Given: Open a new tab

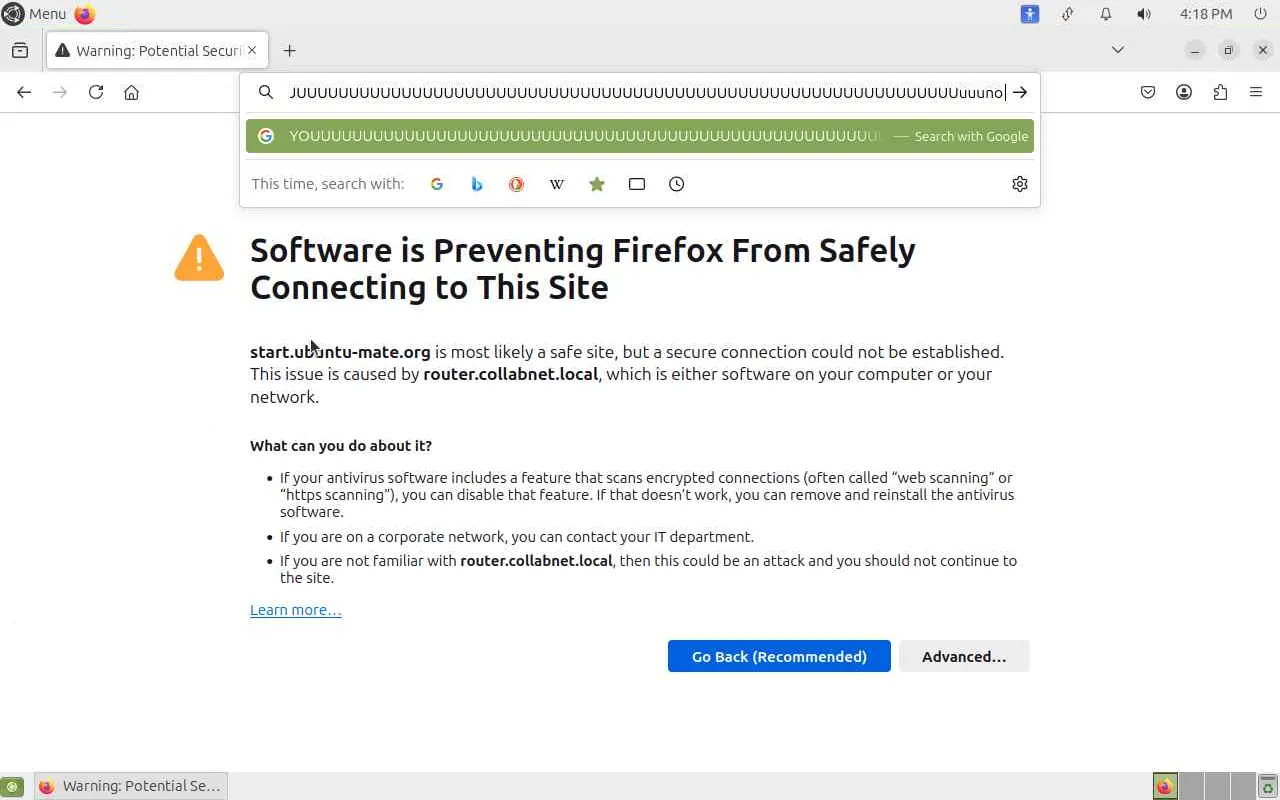Looking at the screenshot, I should (289, 50).
